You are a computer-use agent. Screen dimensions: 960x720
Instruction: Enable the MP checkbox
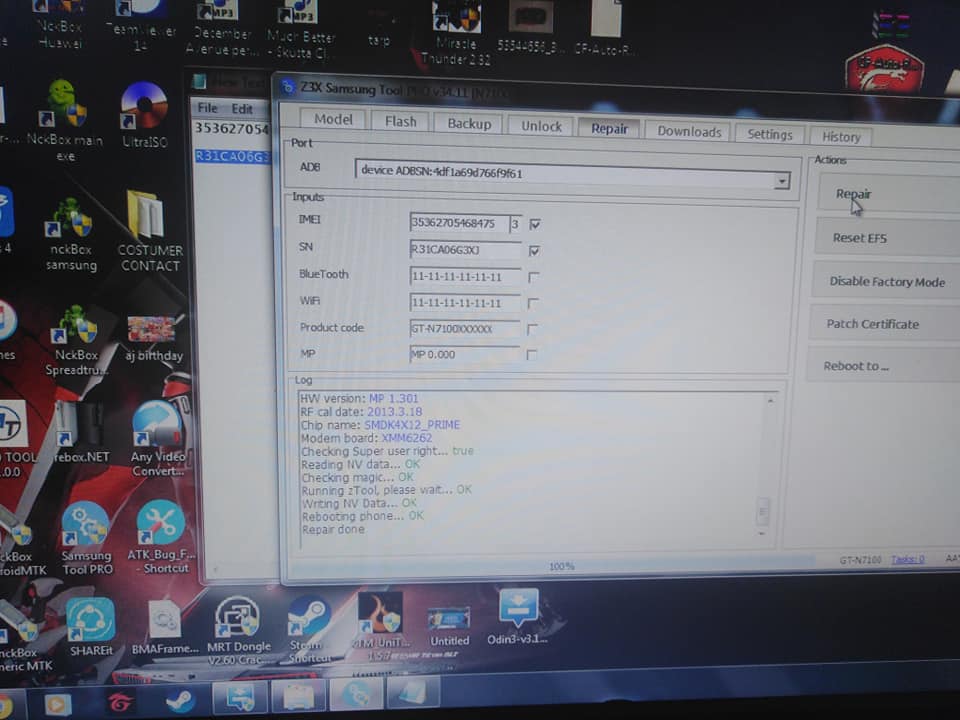pyautogui.click(x=531, y=354)
